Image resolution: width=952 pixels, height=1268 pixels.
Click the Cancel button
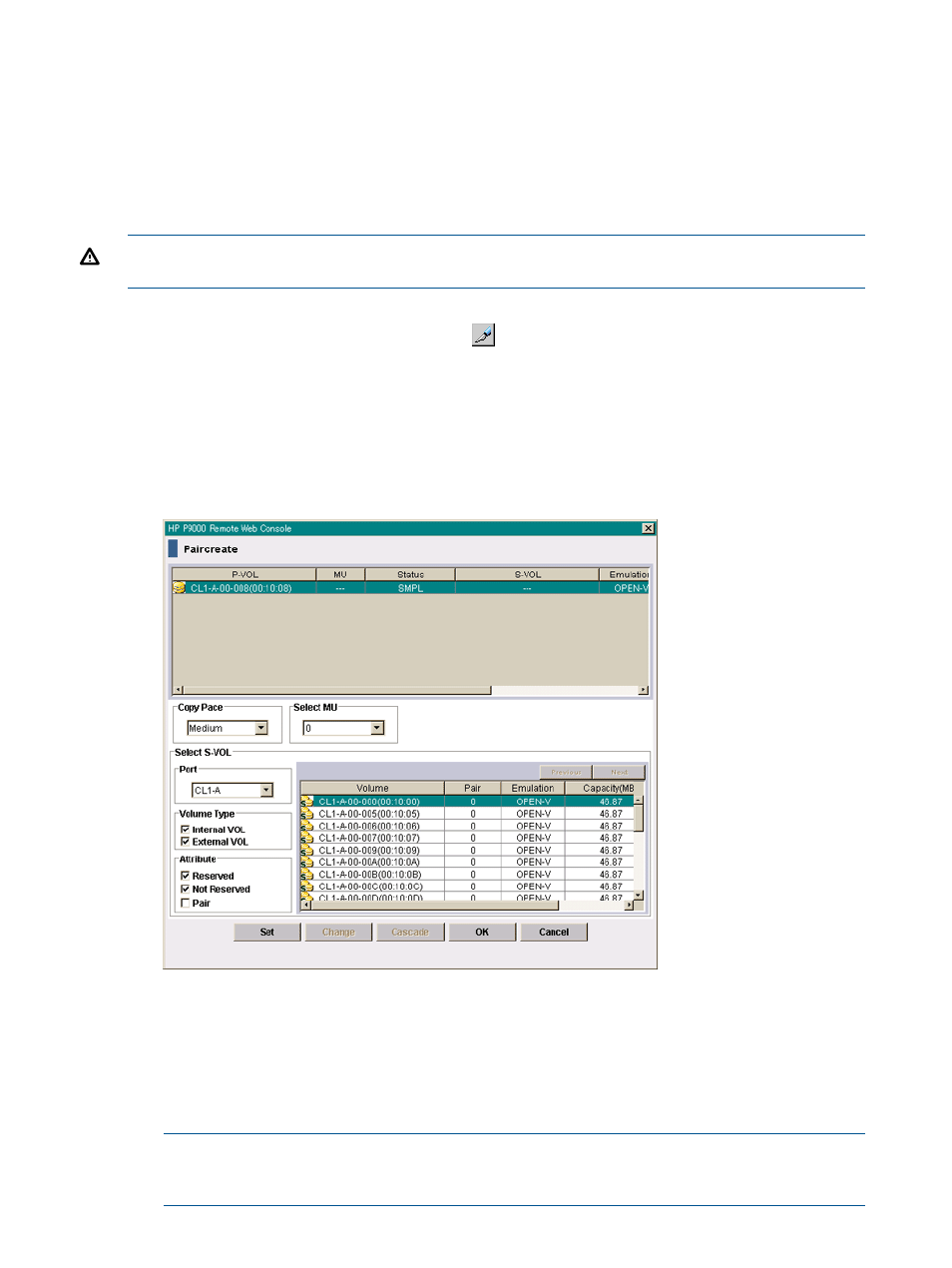554,932
